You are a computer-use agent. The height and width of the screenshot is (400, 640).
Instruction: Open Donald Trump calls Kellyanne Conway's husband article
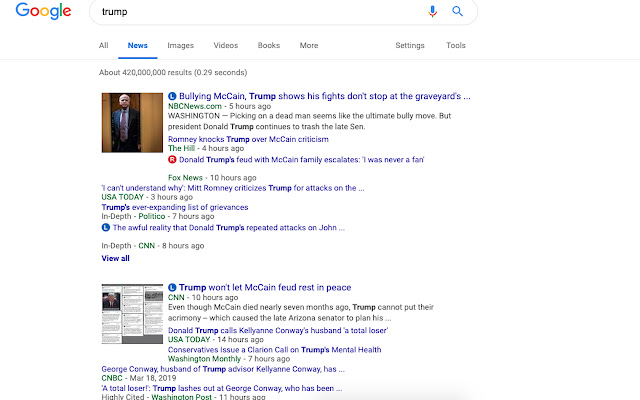(x=278, y=330)
